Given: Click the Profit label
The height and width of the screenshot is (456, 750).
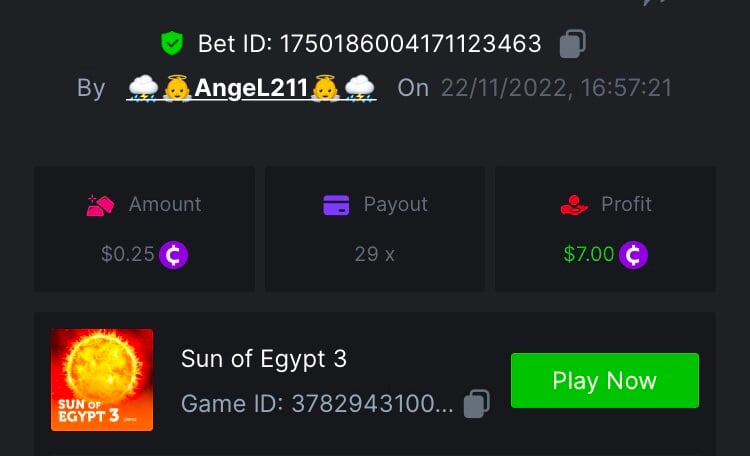Looking at the screenshot, I should pos(626,205).
